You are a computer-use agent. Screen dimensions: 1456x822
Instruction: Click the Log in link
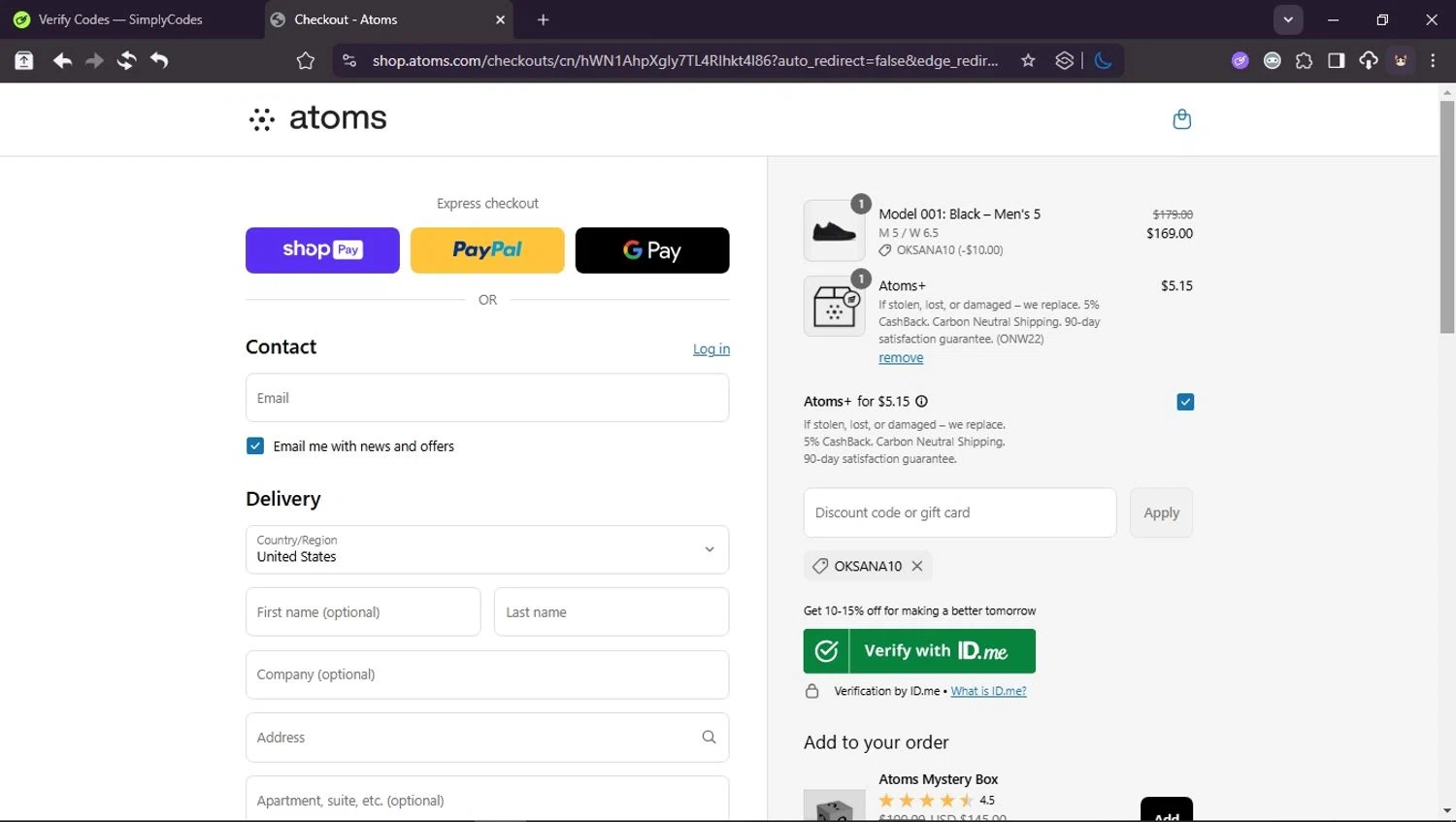(711, 349)
